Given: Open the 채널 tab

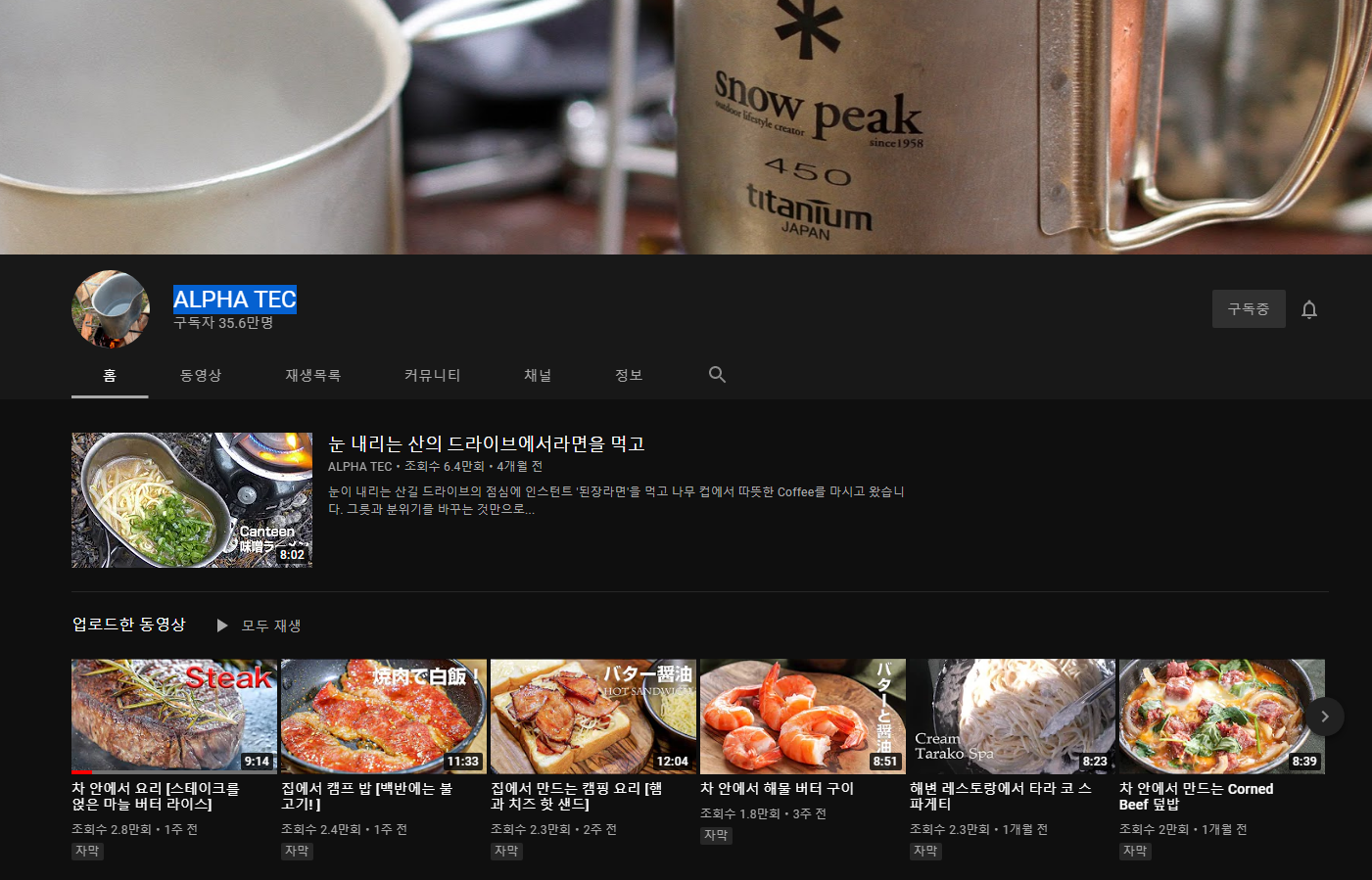Looking at the screenshot, I should [x=538, y=376].
